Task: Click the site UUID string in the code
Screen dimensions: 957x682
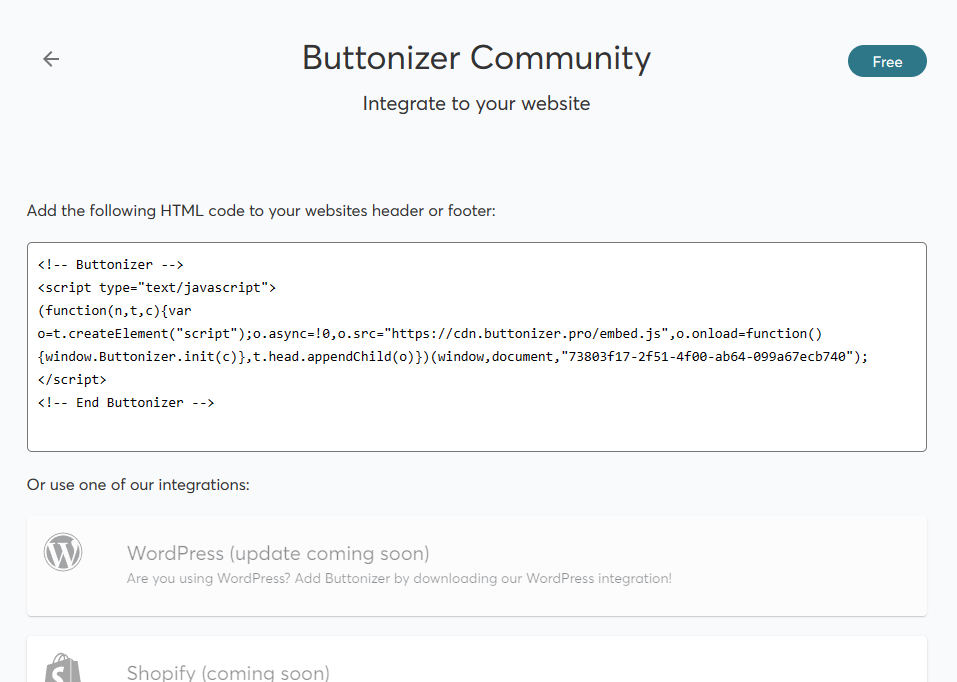Action: (x=707, y=357)
